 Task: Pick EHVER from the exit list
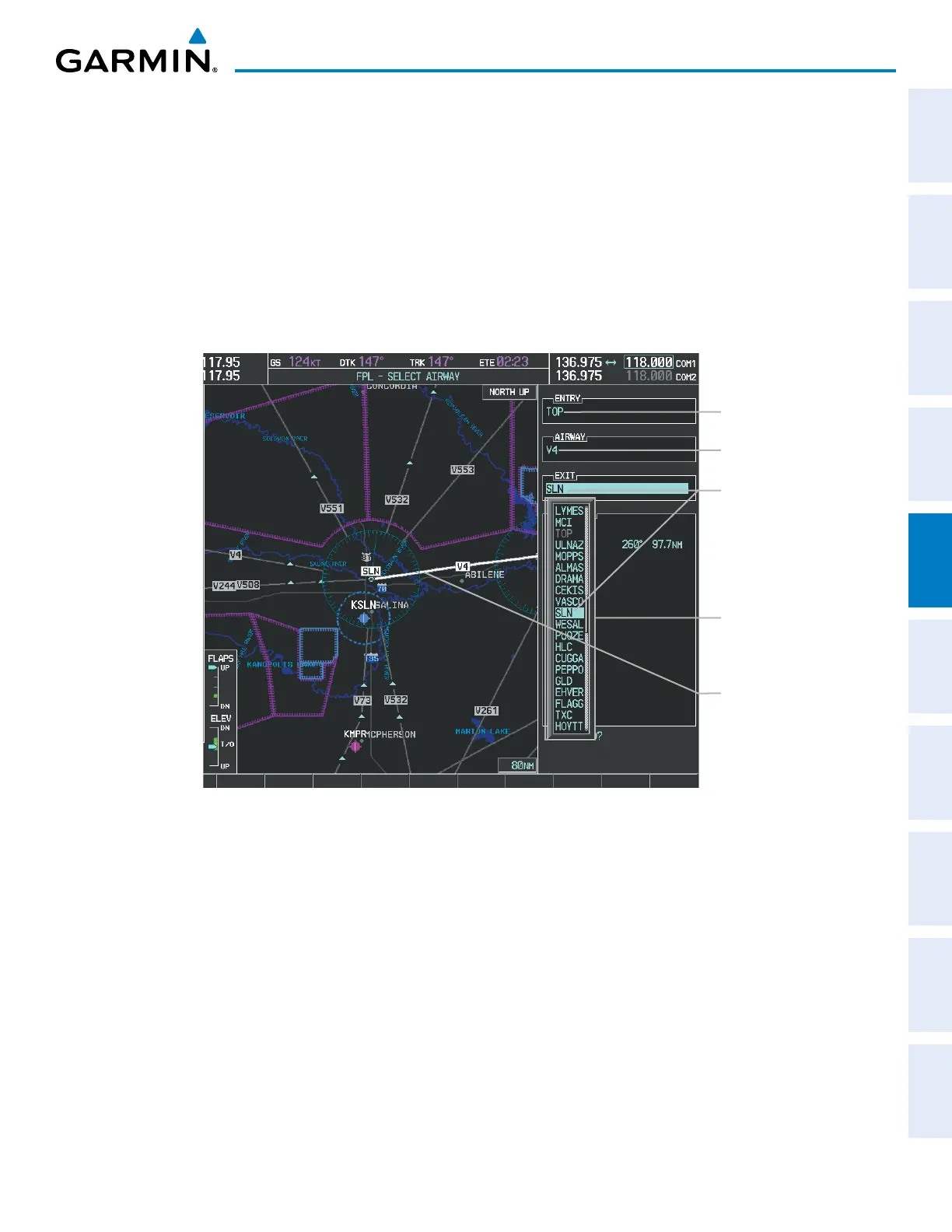click(x=569, y=691)
